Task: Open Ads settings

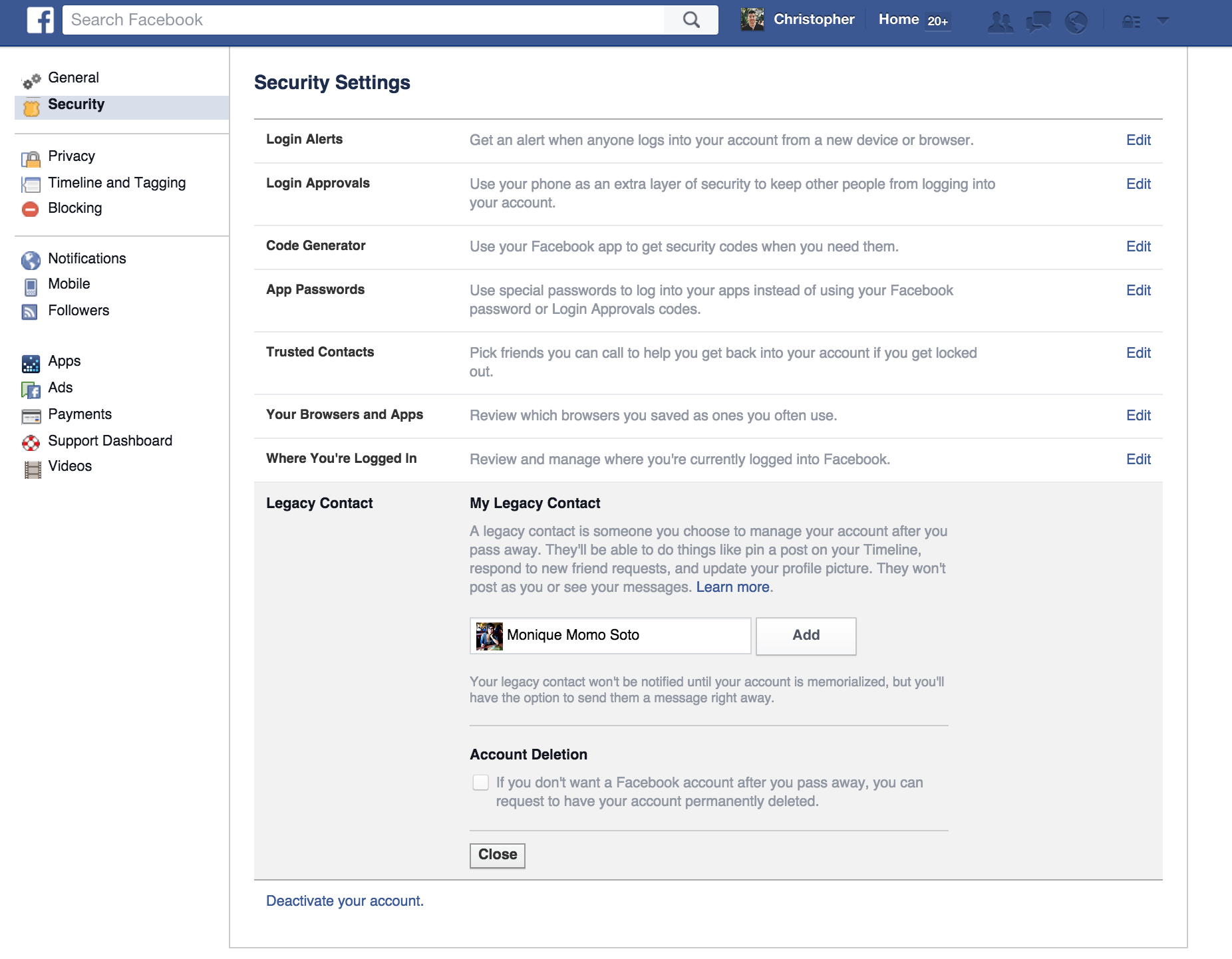Action: click(60, 388)
